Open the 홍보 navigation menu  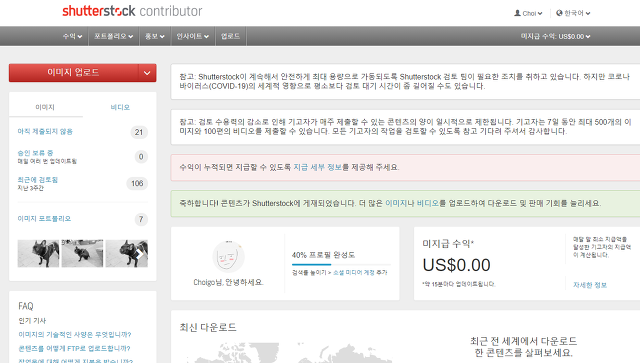click(x=155, y=36)
